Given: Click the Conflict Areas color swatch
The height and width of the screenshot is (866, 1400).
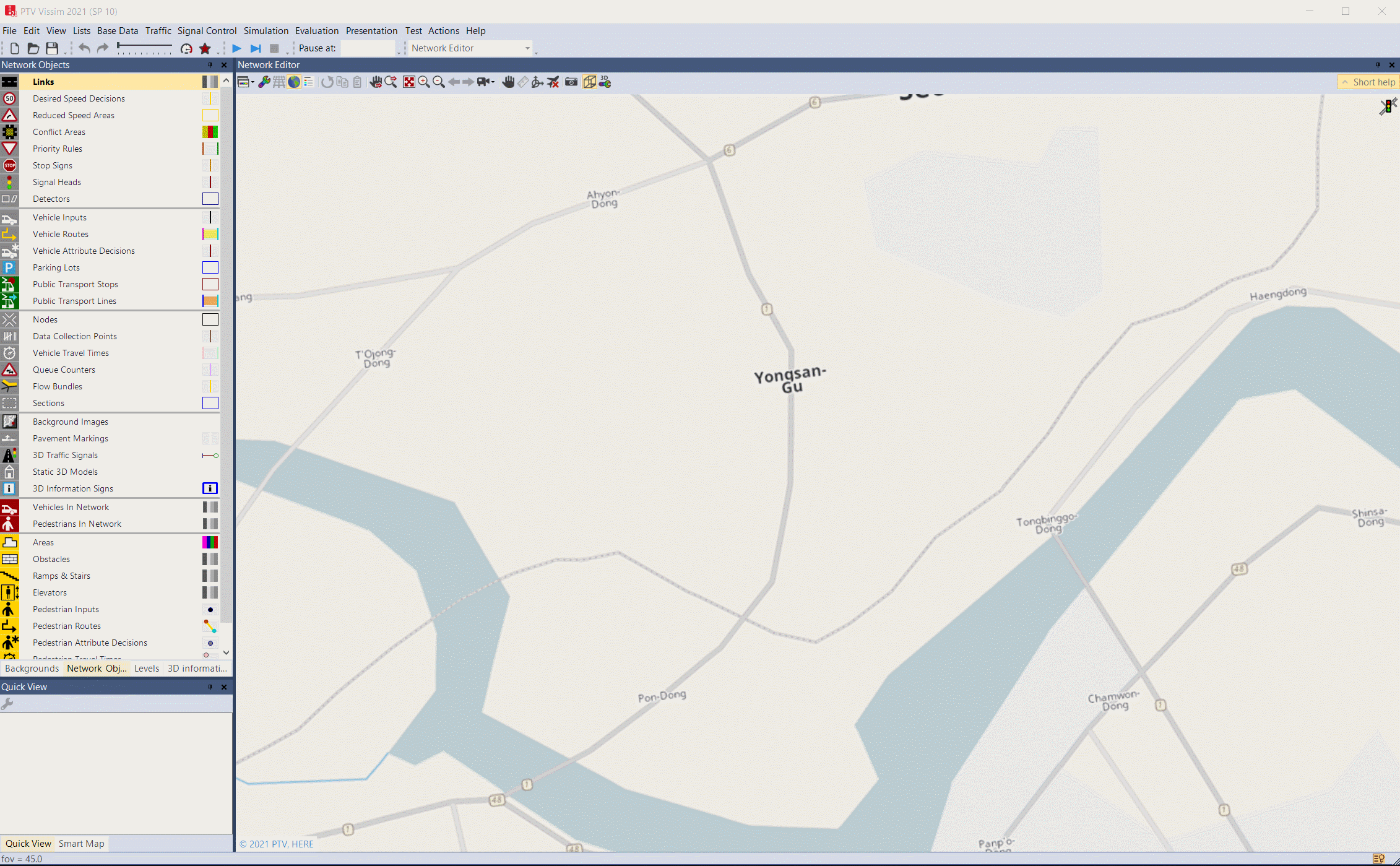Looking at the screenshot, I should pyautogui.click(x=210, y=132).
